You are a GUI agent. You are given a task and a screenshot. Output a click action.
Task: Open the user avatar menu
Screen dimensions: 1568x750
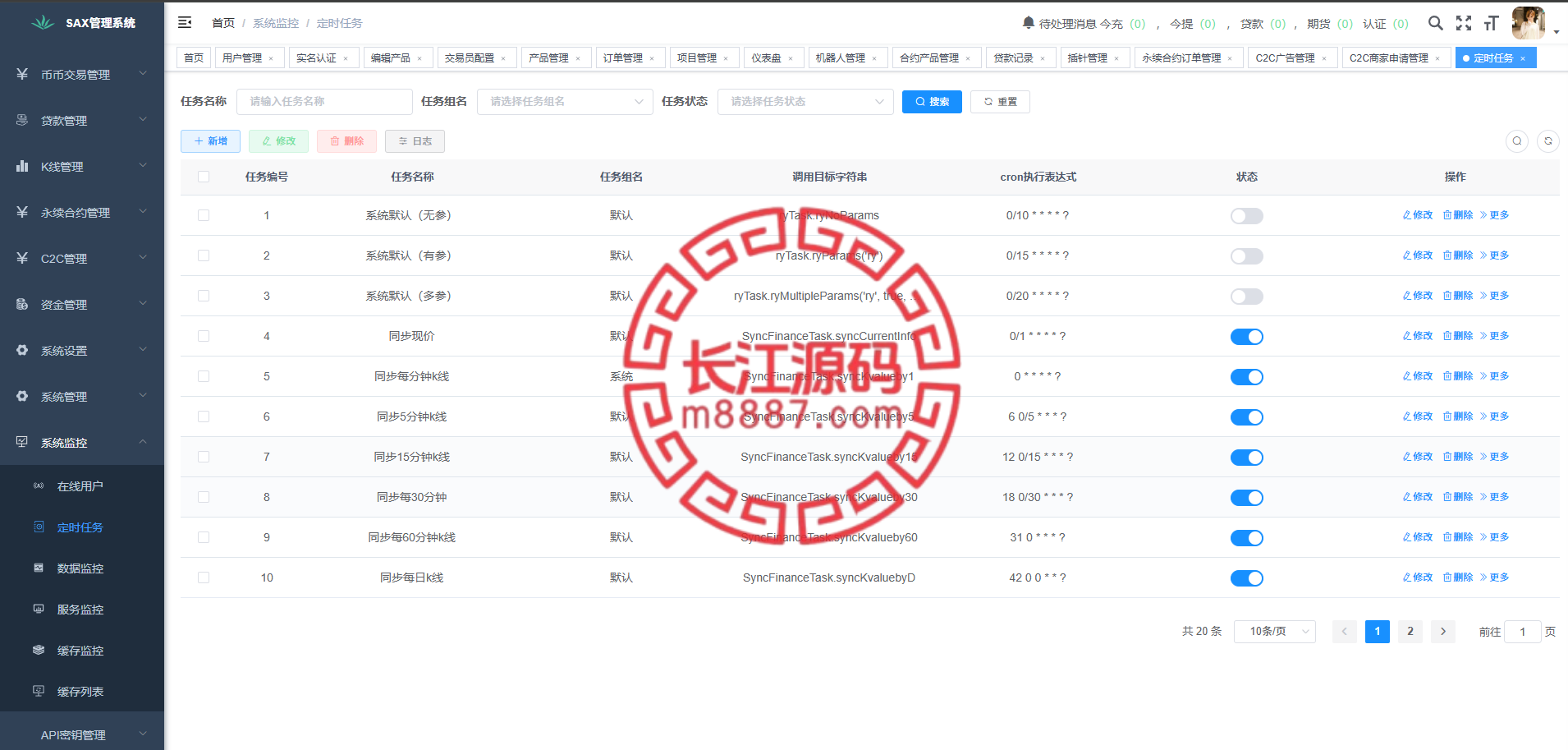[1529, 23]
